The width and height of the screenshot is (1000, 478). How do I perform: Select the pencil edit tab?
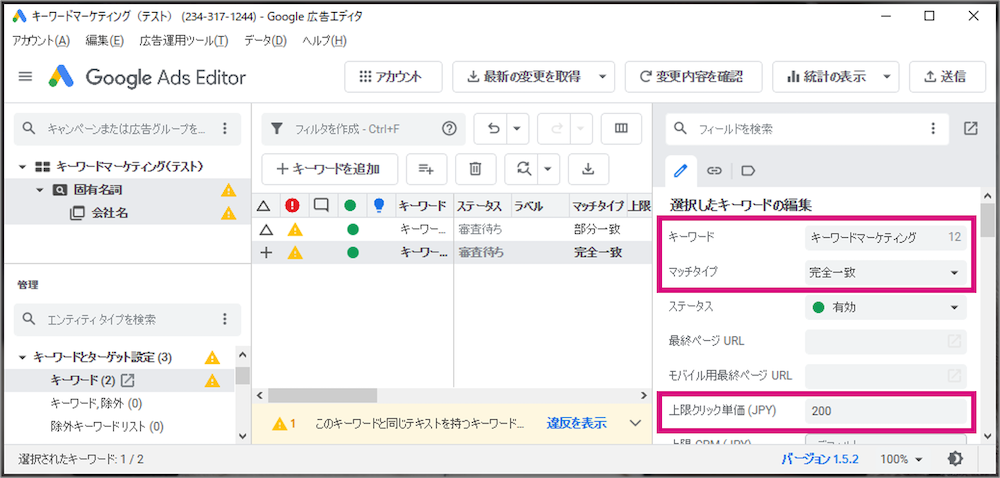click(681, 171)
